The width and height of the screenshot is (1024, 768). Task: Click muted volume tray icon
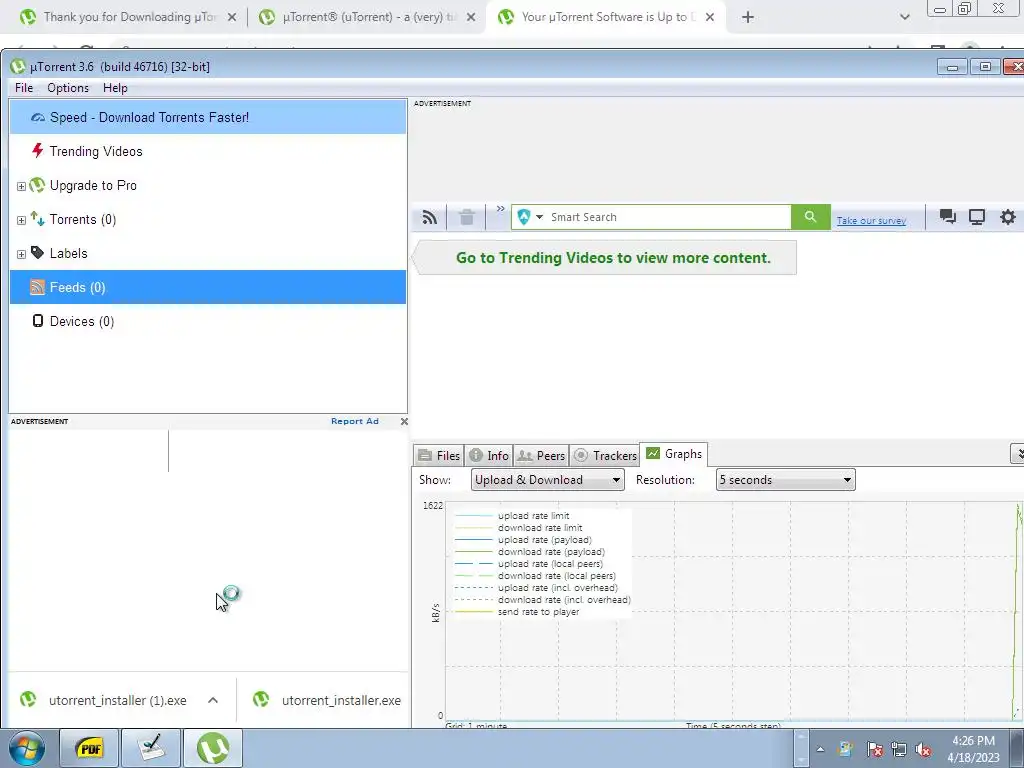pyautogui.click(x=923, y=749)
